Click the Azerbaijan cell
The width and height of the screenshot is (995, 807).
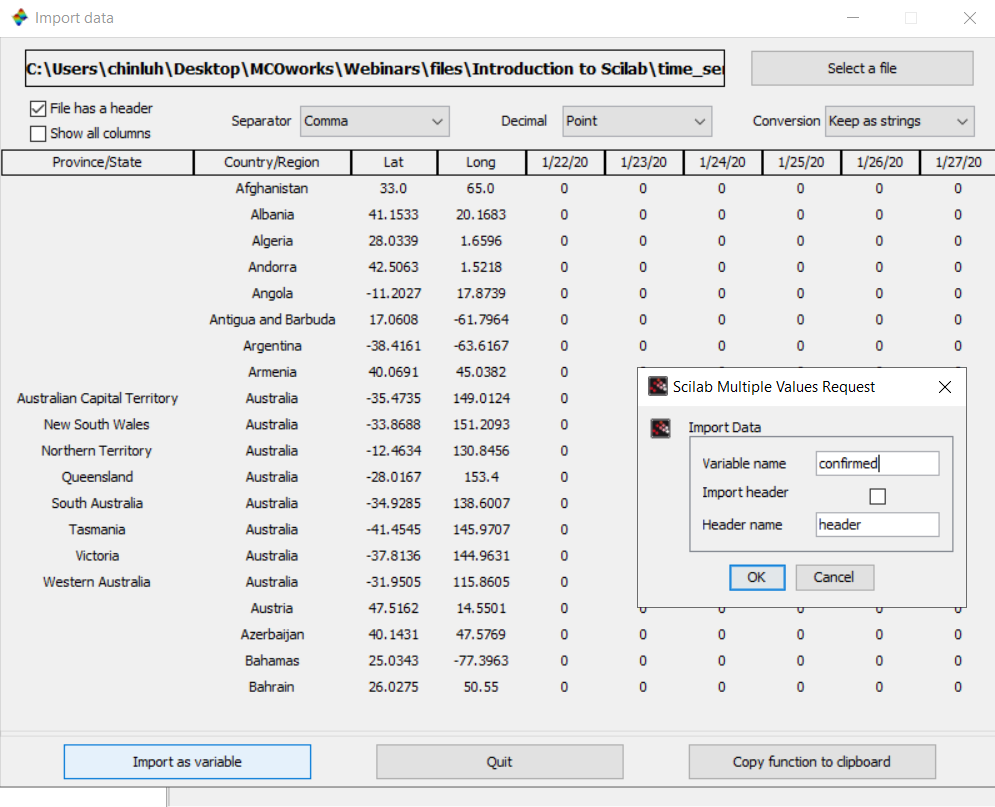(272, 634)
